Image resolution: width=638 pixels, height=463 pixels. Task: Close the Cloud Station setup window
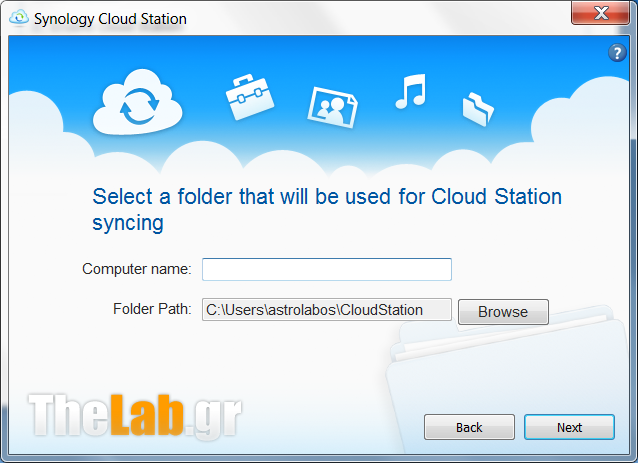[x=601, y=13]
